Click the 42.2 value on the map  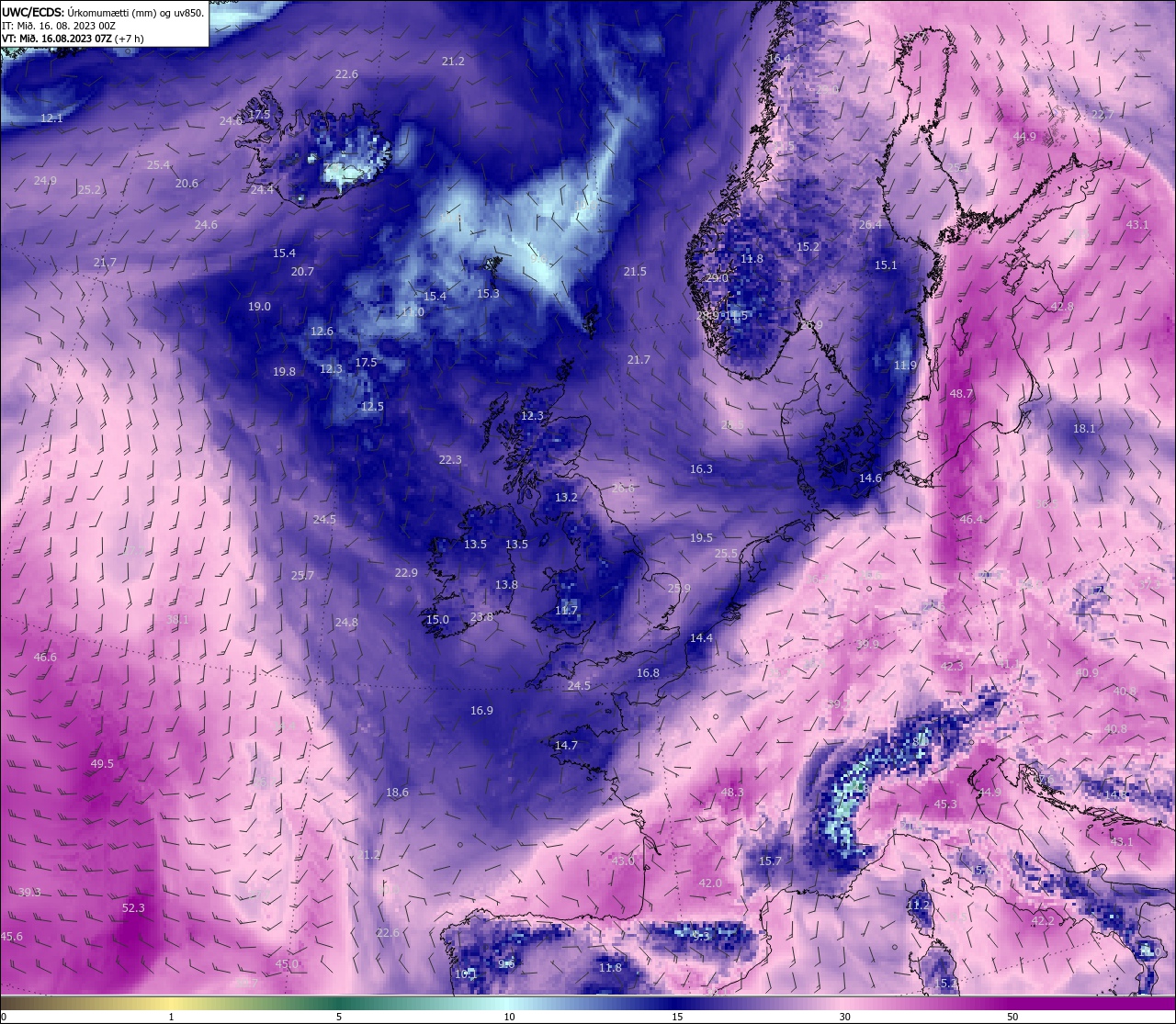pos(1043,920)
